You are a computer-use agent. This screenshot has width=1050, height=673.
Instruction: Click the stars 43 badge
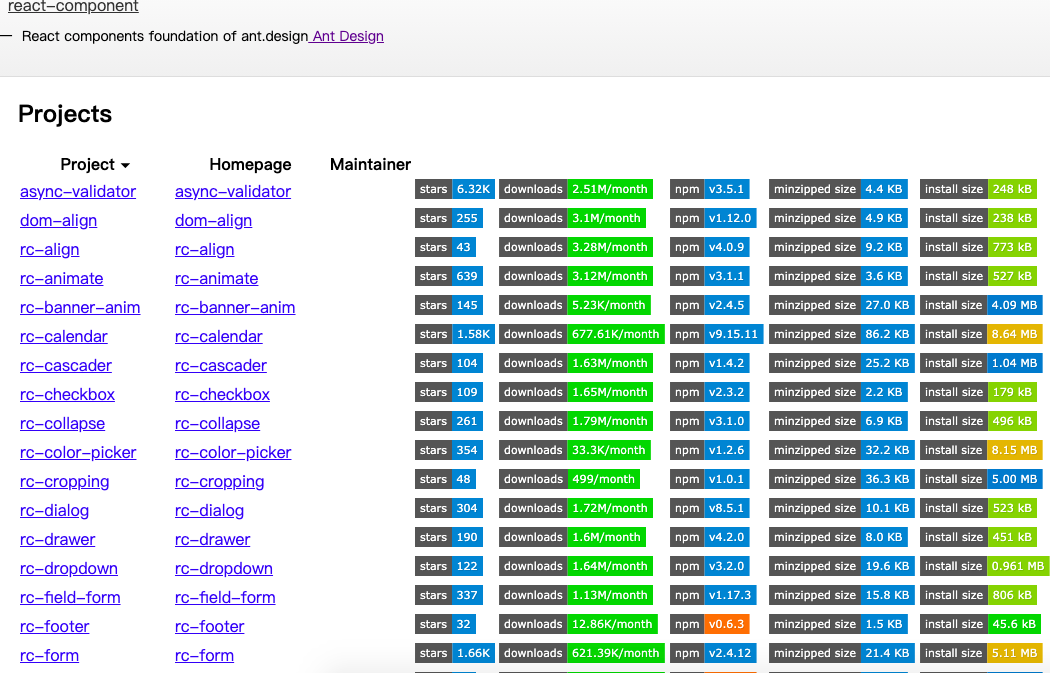point(445,247)
